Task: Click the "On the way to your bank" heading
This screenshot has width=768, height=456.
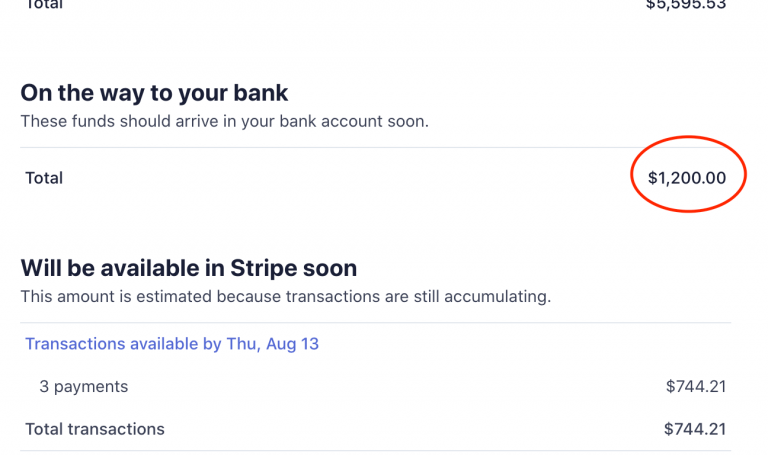Action: [x=154, y=94]
